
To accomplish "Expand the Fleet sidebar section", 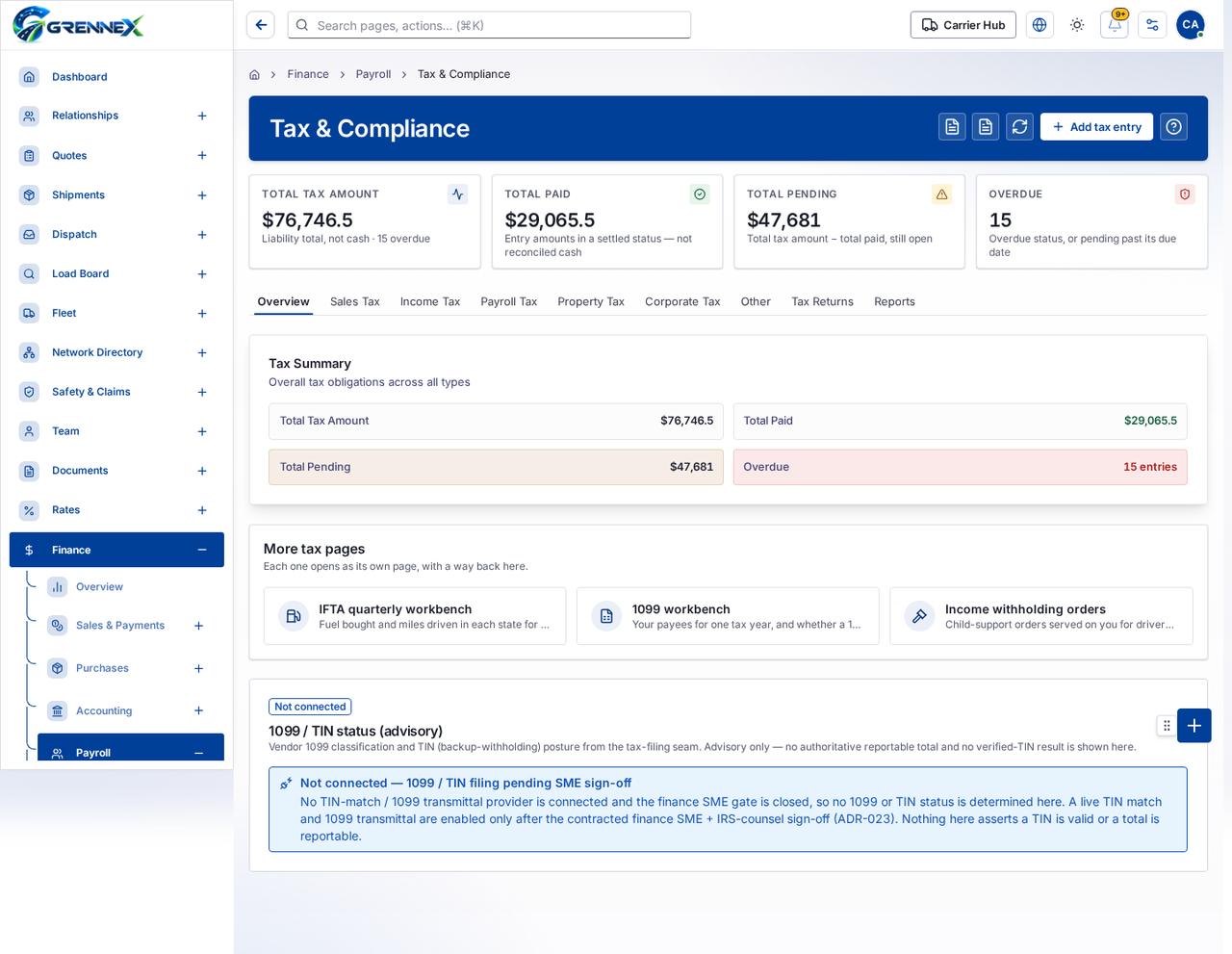I will tap(202, 314).
